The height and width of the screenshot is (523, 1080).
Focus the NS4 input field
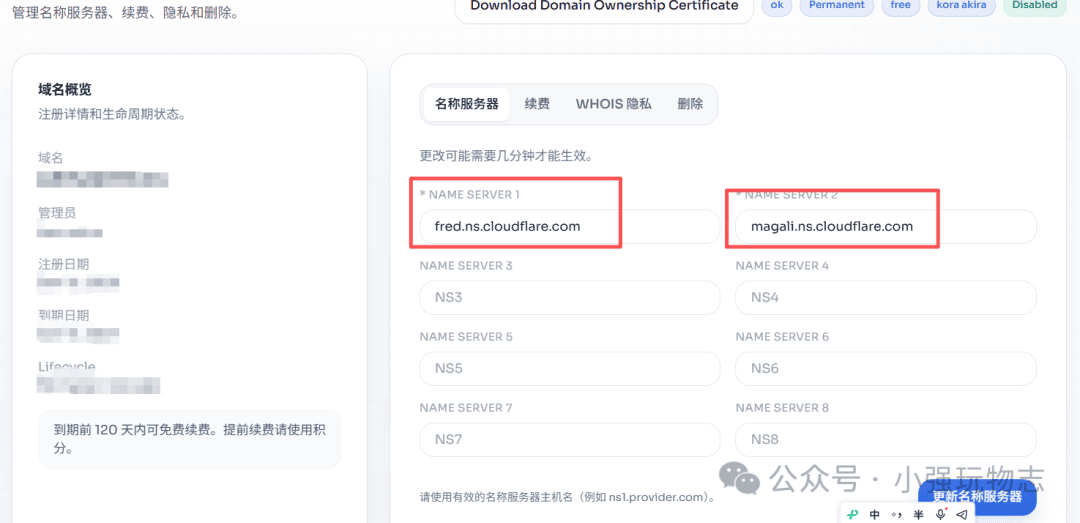click(x=886, y=298)
